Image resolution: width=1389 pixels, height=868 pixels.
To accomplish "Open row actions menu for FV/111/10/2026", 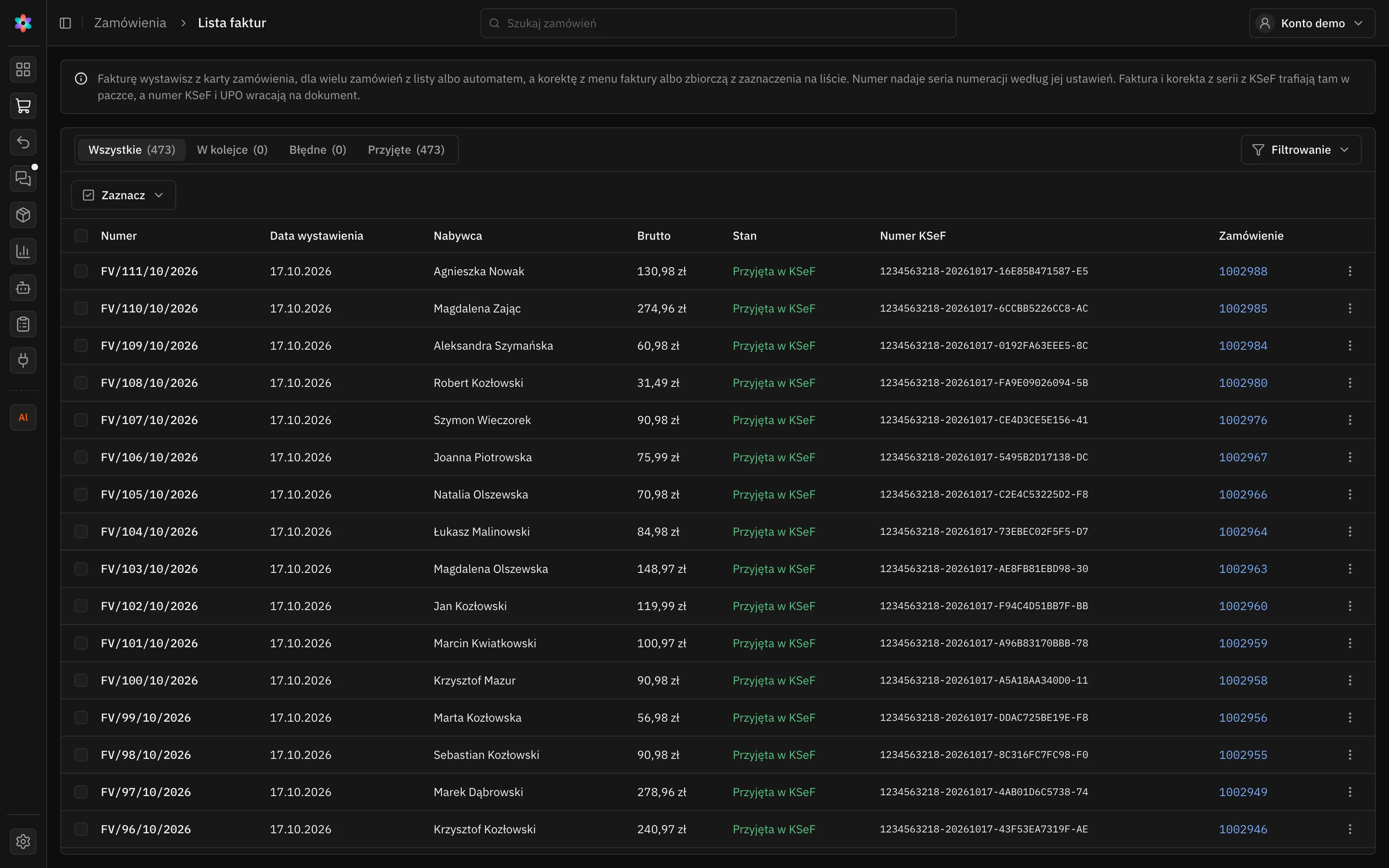I will (1350, 271).
